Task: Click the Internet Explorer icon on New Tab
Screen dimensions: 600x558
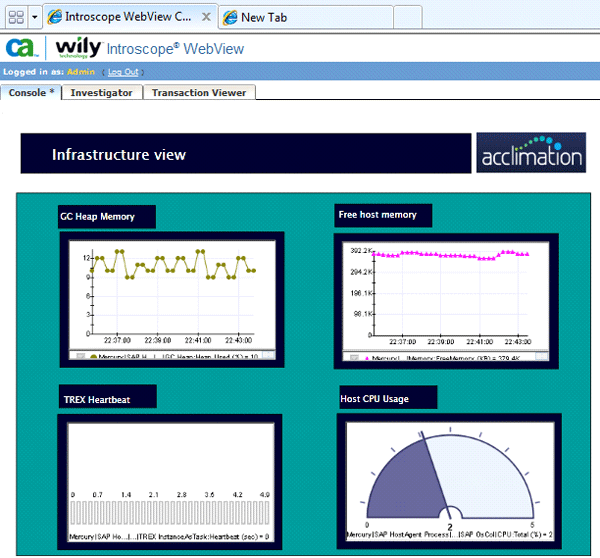Action: [230, 18]
